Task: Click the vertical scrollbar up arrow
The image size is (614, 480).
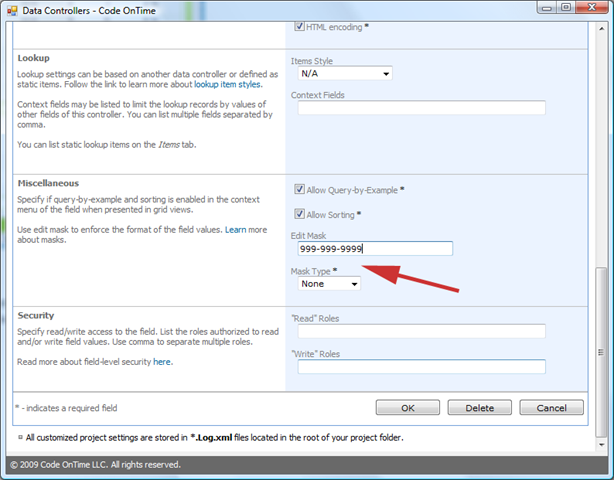Action: (601, 28)
